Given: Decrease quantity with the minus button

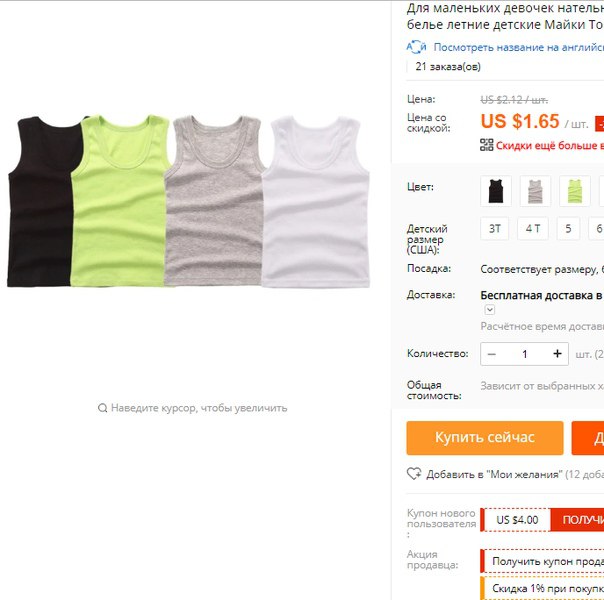Looking at the screenshot, I should (492, 354).
